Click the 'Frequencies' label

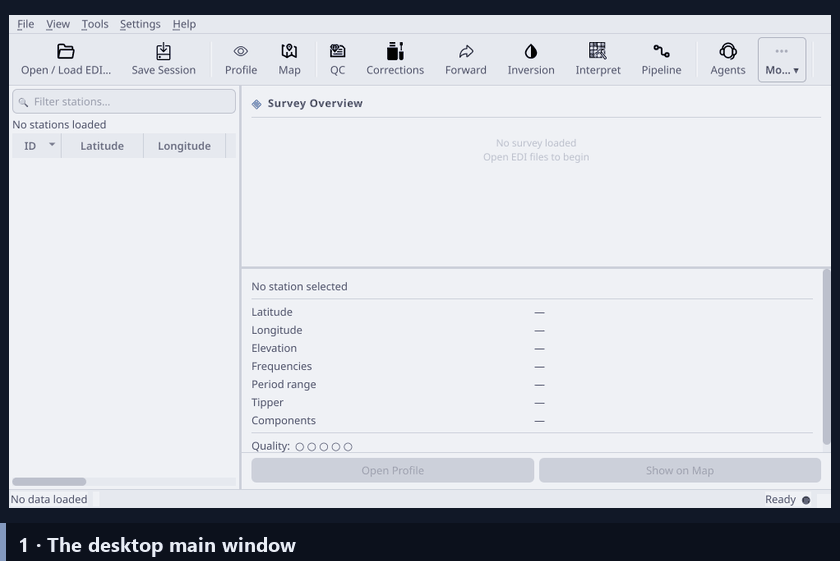pos(282,366)
